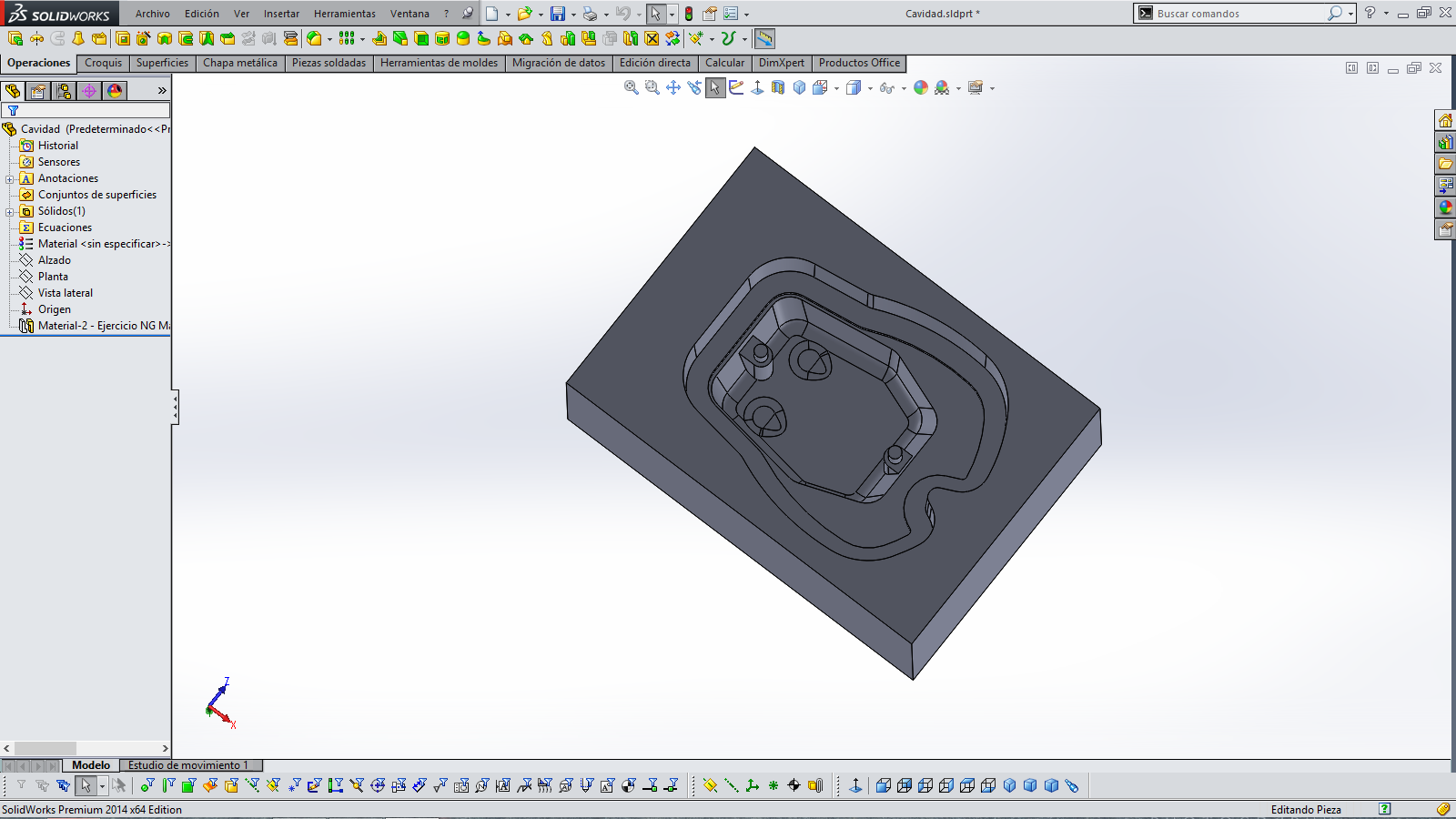Open the Section View tool
This screenshot has height=819, width=1456.
[778, 87]
